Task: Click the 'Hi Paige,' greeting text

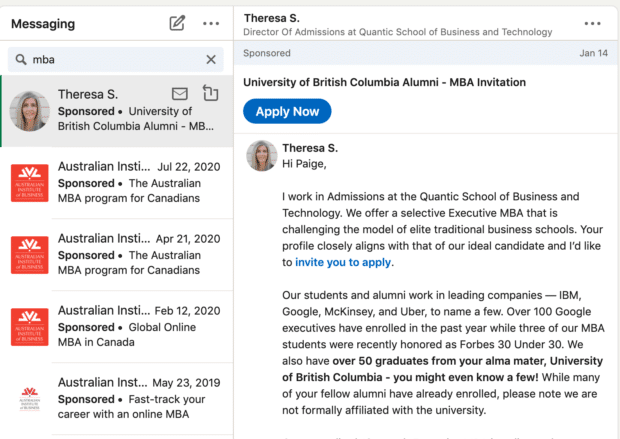Action: coord(304,163)
